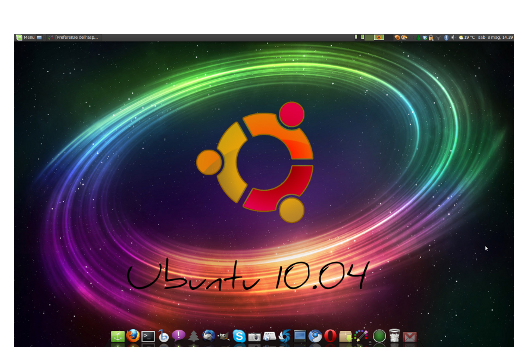524x364 pixels.
Task: Open the blue monitor icon in dock
Action: coord(300,336)
